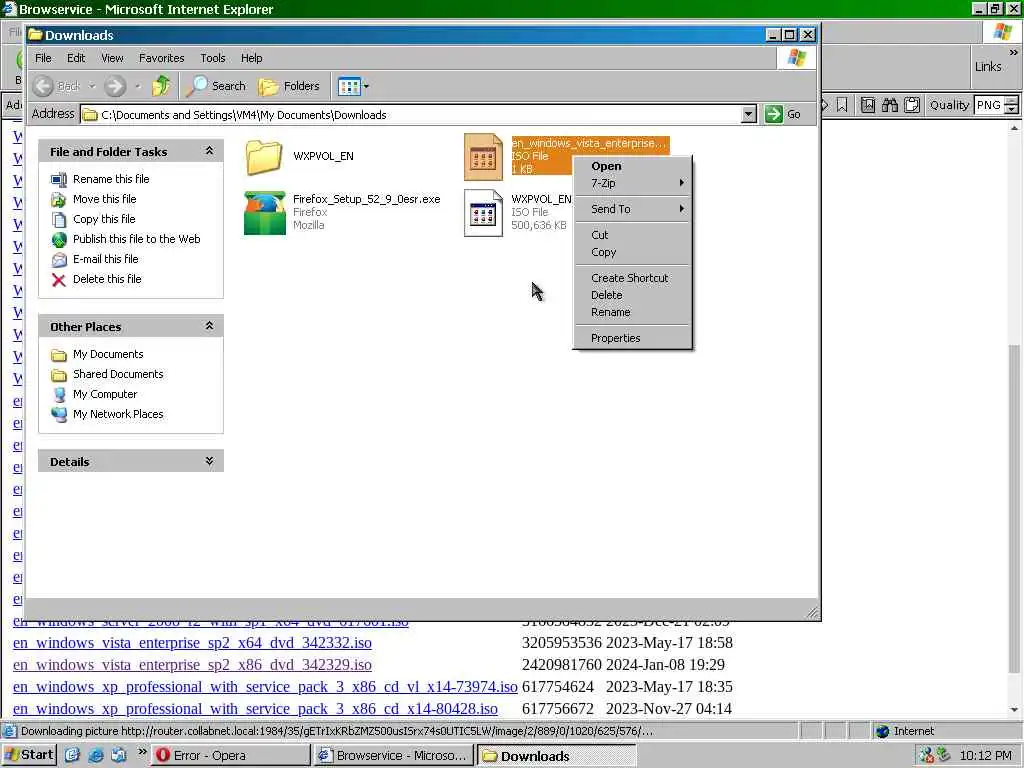Click the XP professional x14-80428.iso link
Image resolution: width=1024 pixels, height=768 pixels.
tap(255, 709)
